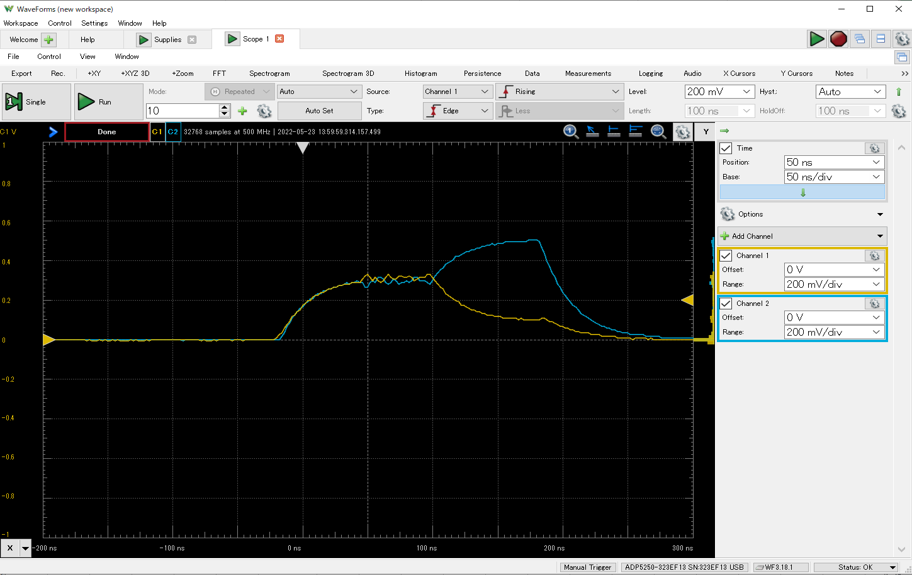Open the Time settings gear icon
This screenshot has width=912, height=575.
(874, 148)
